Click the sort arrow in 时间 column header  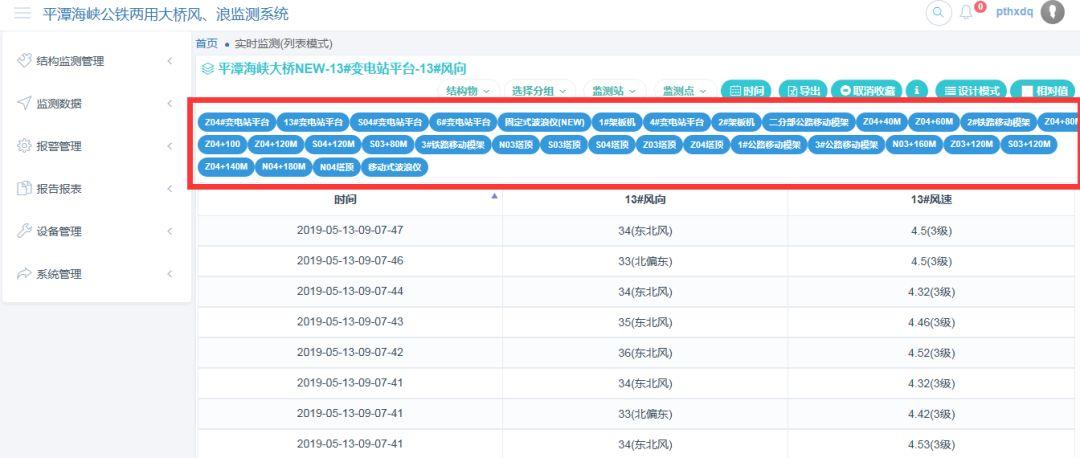tap(494, 196)
